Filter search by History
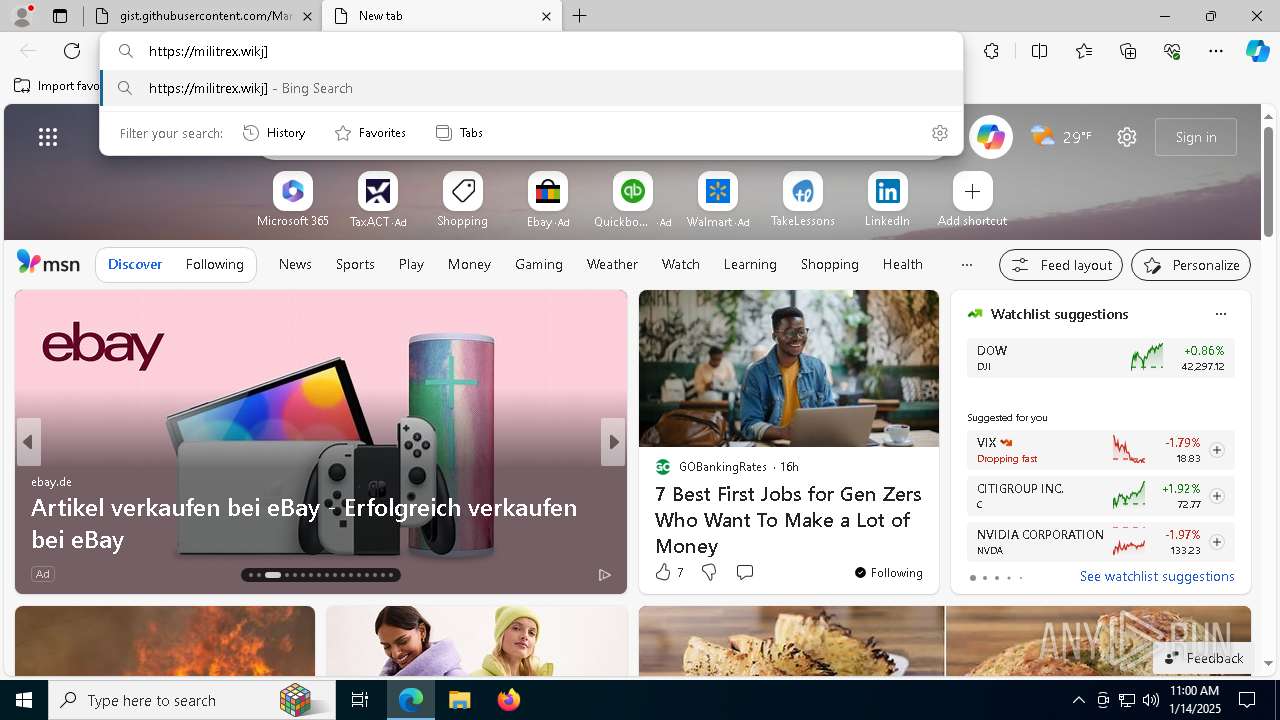 274,133
